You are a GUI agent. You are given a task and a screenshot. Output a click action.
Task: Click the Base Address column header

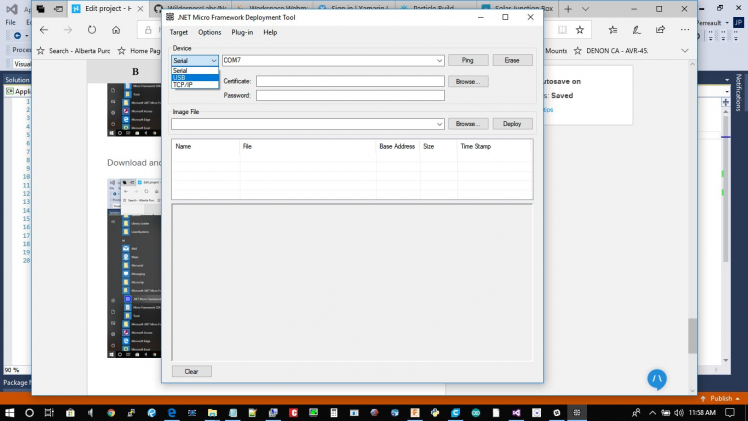(398, 146)
